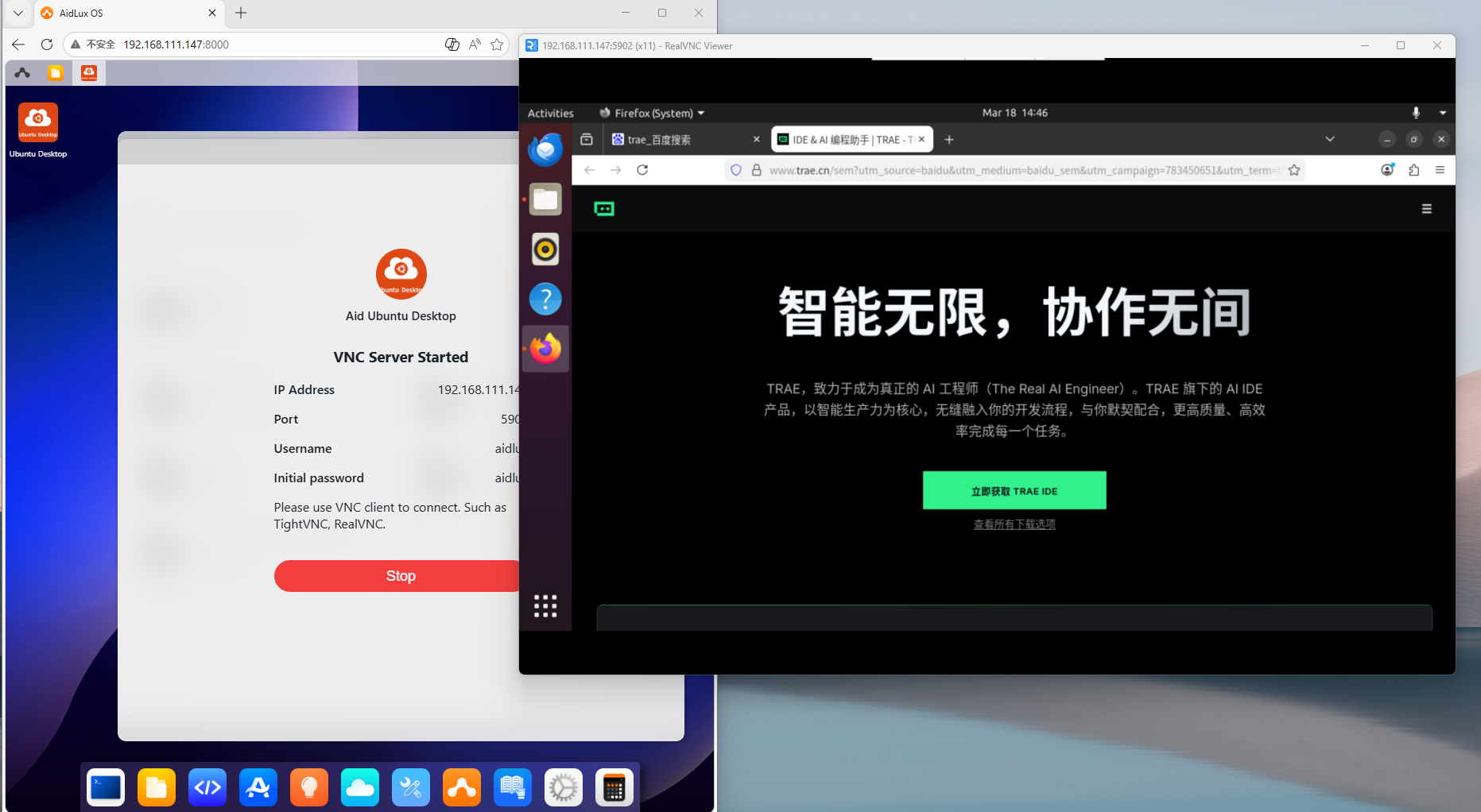Go back in the Edge browser
Viewport: 1481px width, 812px height.
click(18, 44)
